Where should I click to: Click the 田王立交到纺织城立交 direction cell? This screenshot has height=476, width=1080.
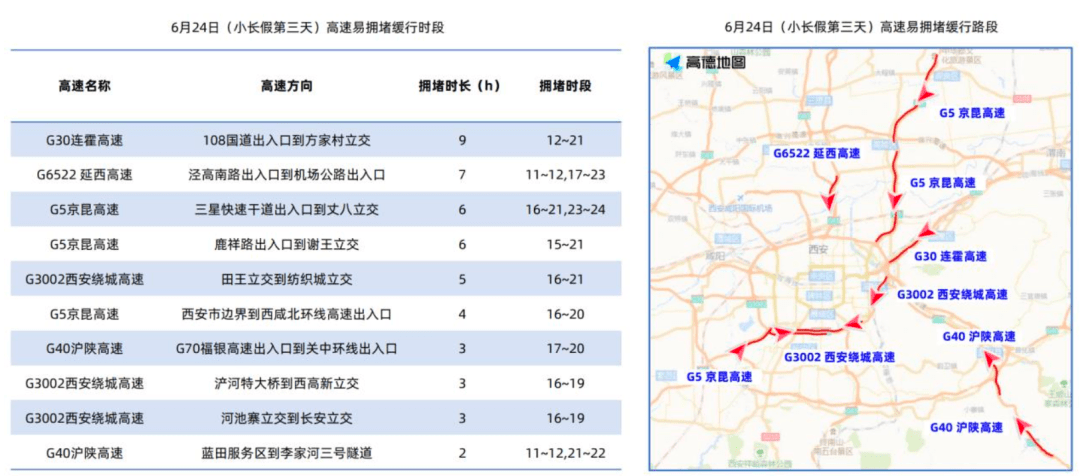(x=286, y=279)
